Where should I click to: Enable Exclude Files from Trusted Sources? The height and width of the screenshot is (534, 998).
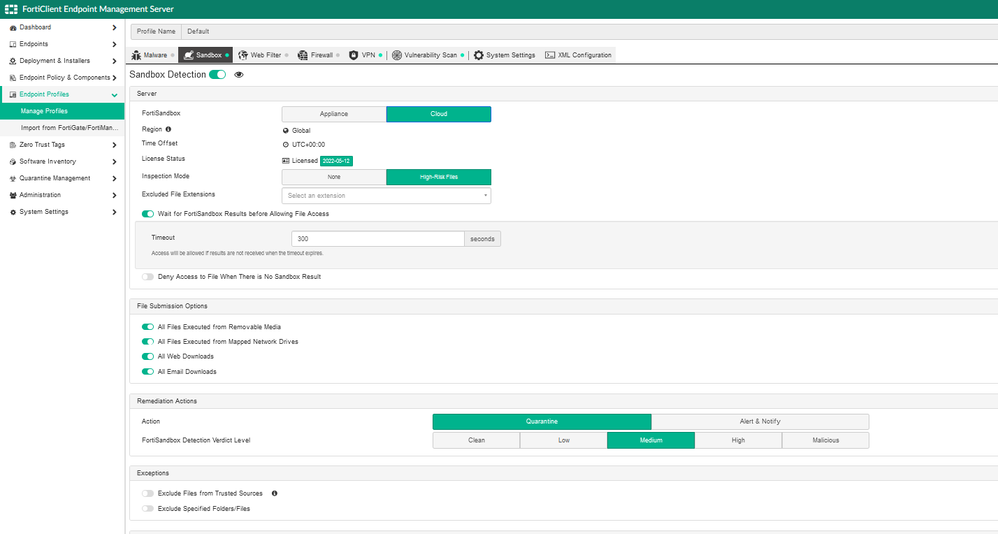click(x=148, y=493)
